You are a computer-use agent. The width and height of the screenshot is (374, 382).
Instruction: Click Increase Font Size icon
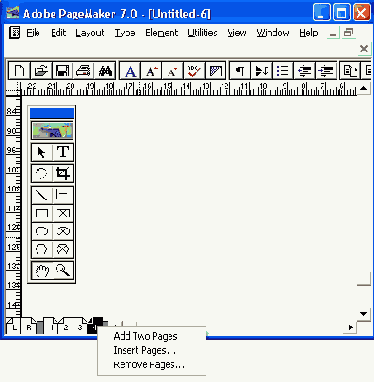152,71
